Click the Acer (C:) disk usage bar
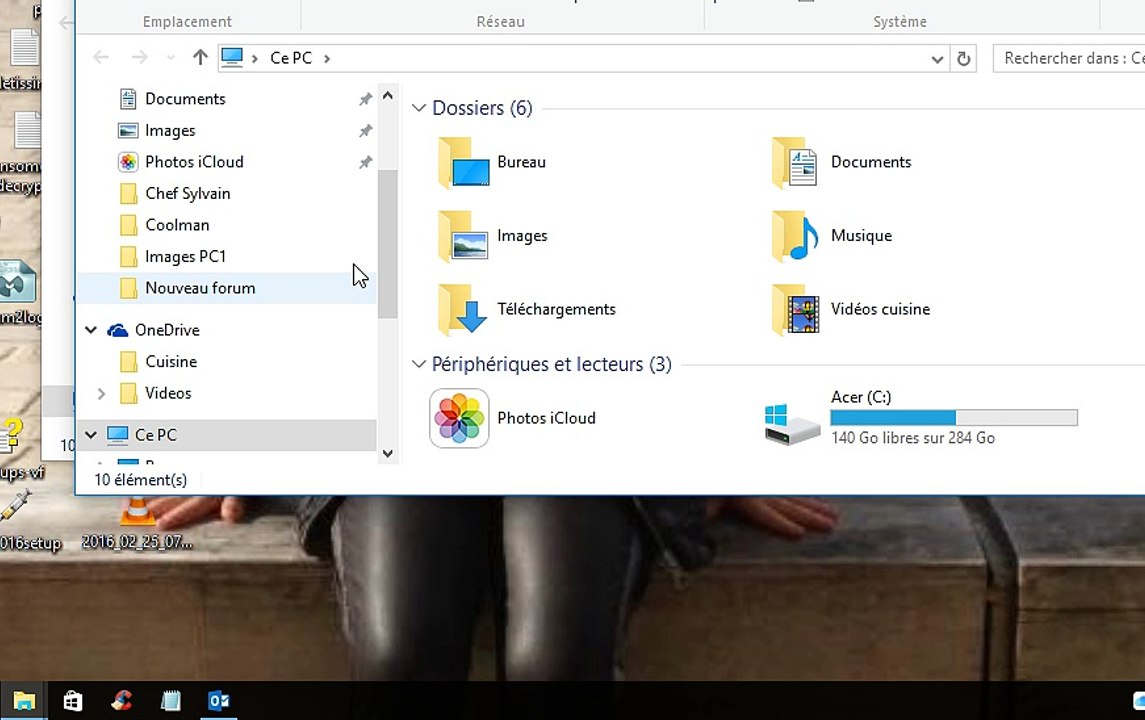This screenshot has height=720, width=1145. pos(954,418)
